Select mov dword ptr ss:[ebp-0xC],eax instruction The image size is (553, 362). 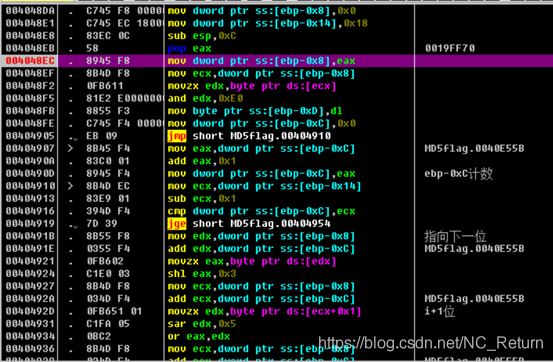[261, 174]
